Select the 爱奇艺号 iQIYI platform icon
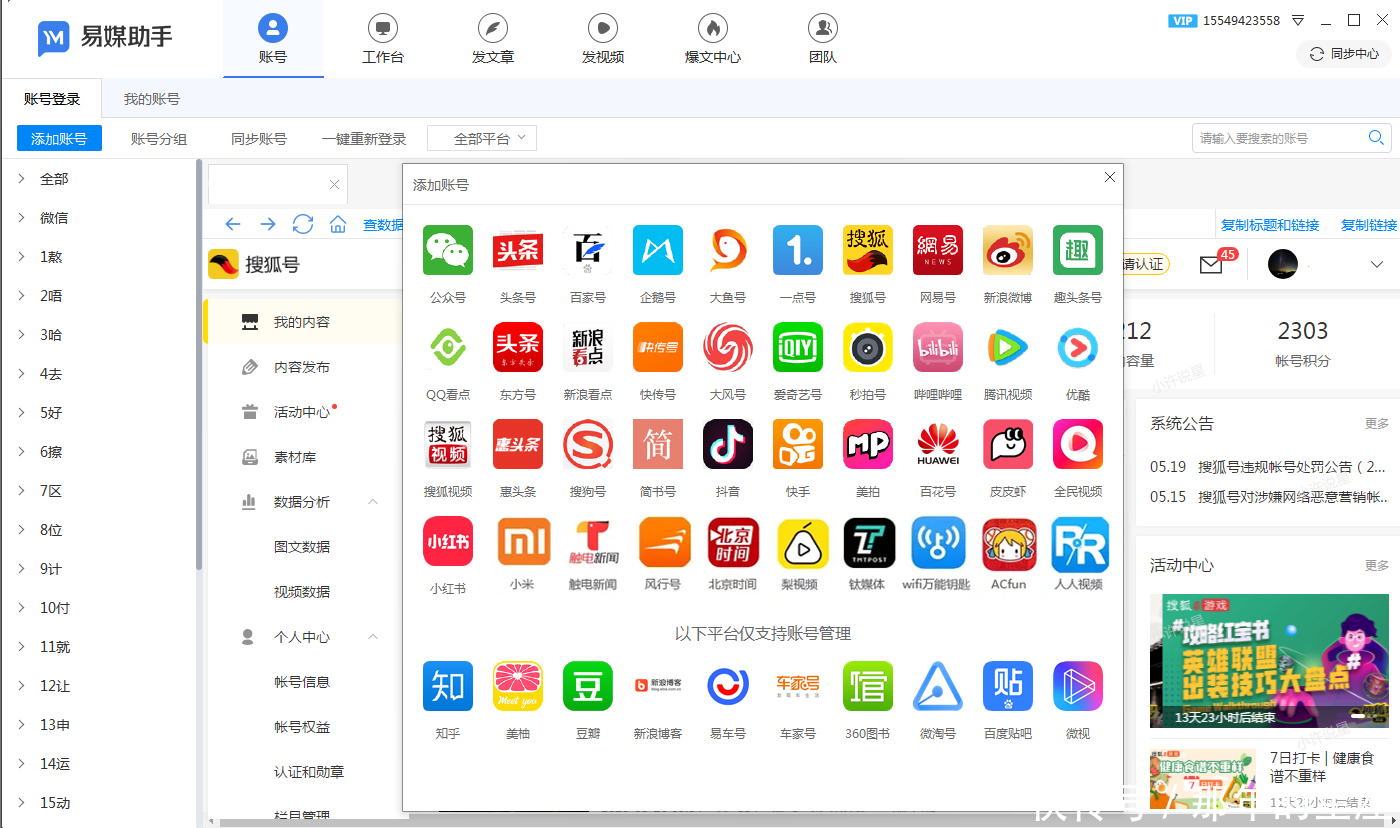This screenshot has width=1400, height=828. coord(797,347)
